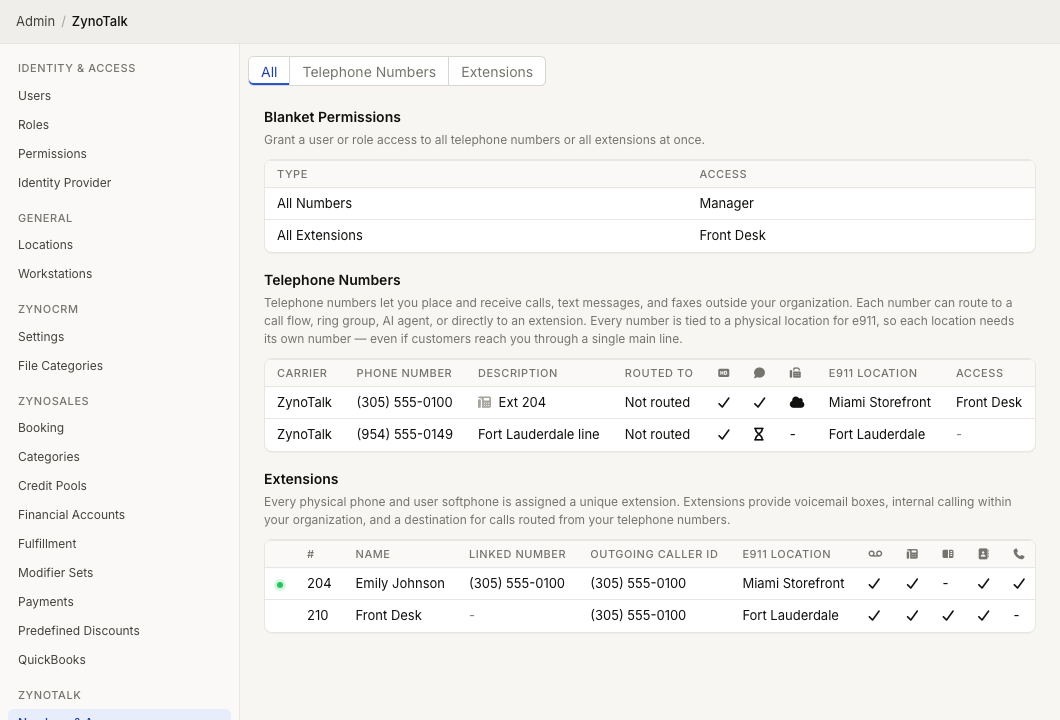Image resolution: width=1060 pixels, height=720 pixels.
Task: Click phone number (954) 555-0149
Action: click(404, 435)
